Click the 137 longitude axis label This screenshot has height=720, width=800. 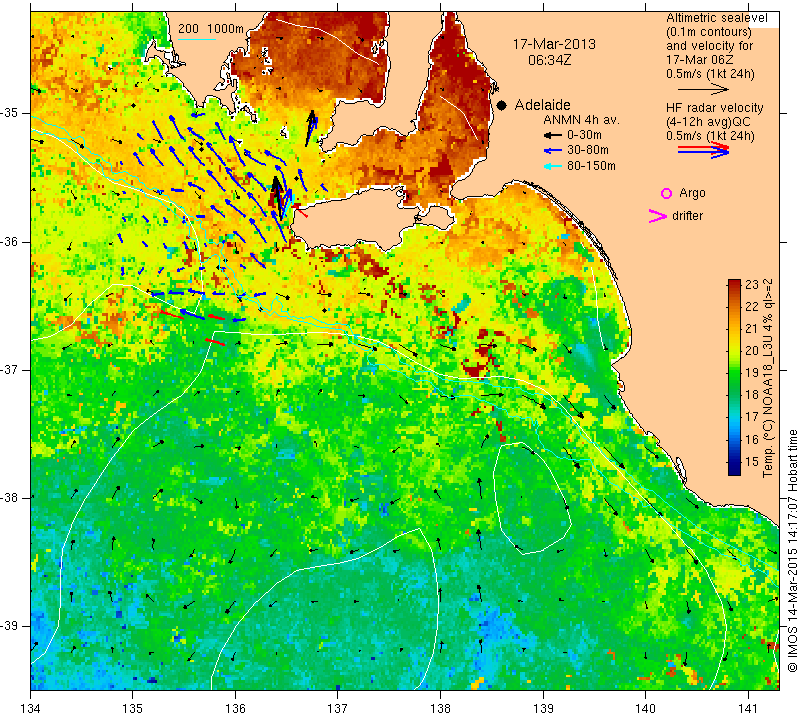click(x=338, y=709)
